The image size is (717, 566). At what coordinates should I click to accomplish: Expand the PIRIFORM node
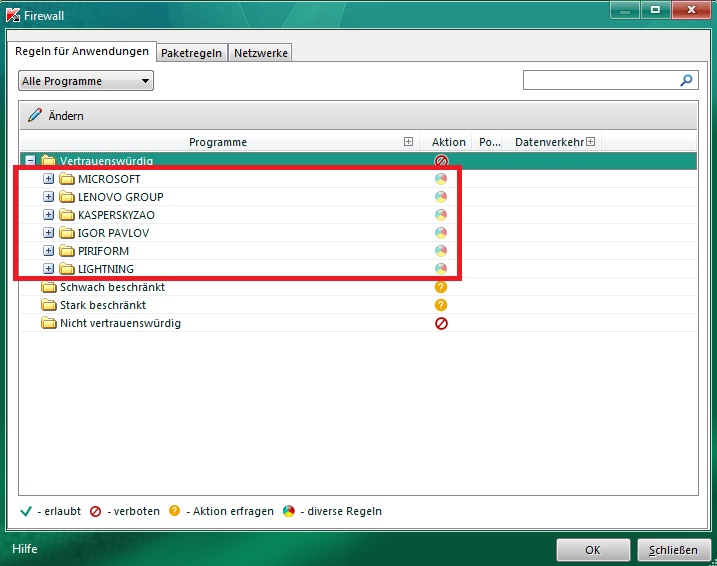(48, 251)
